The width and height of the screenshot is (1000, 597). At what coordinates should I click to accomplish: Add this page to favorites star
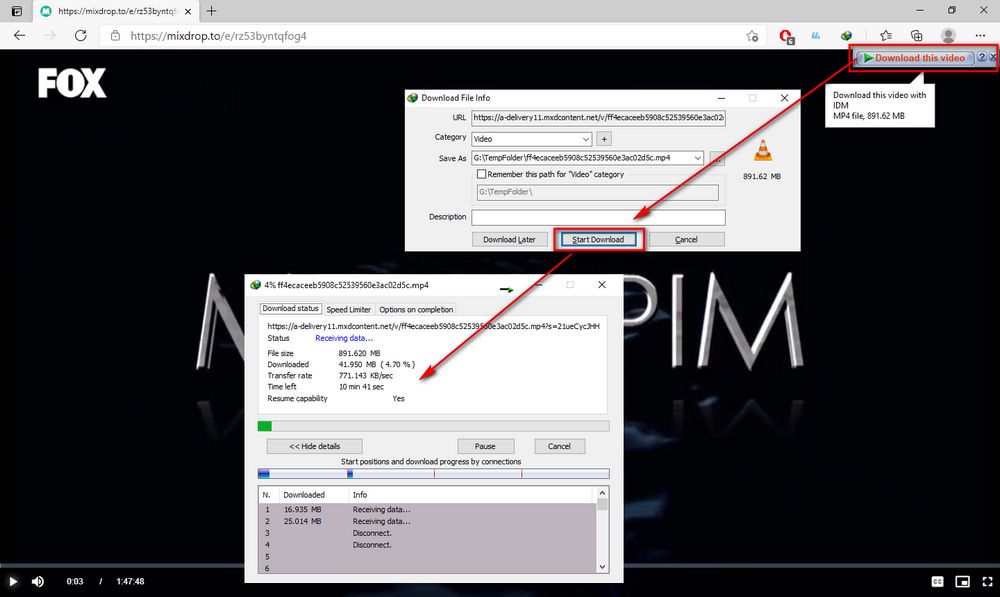pyautogui.click(x=753, y=36)
